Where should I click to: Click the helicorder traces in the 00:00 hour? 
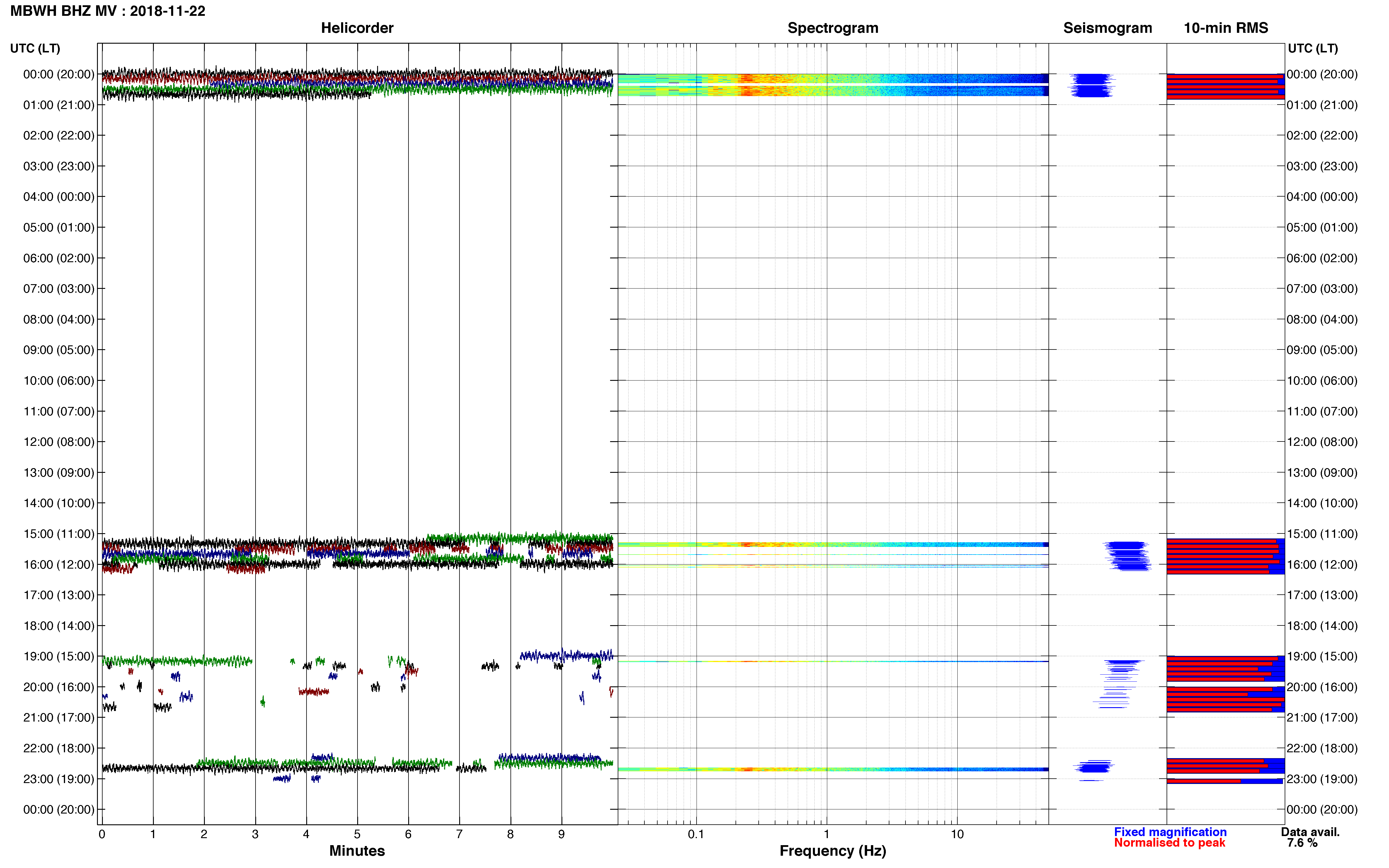pyautogui.click(x=357, y=84)
